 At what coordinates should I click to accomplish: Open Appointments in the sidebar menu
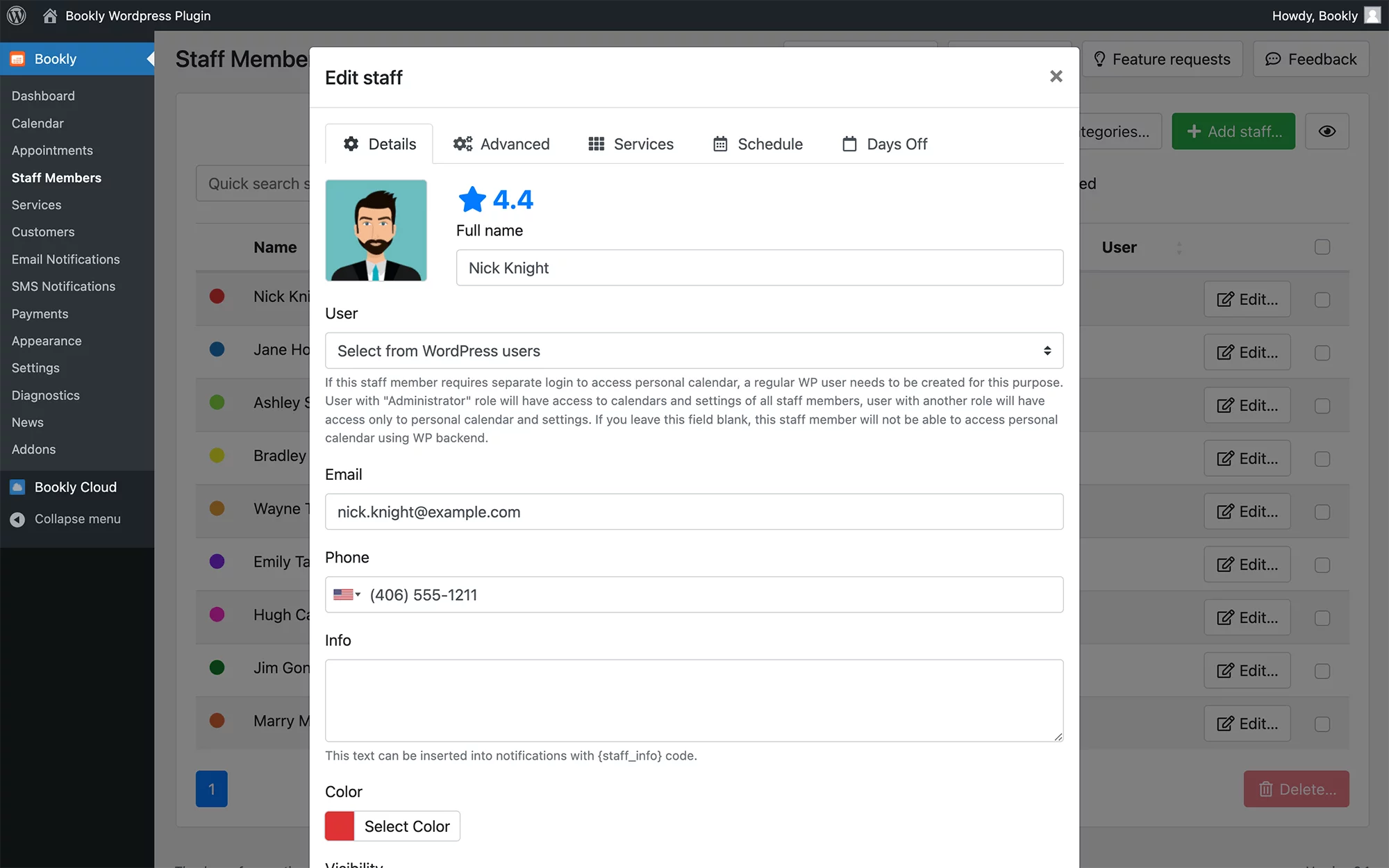point(52,150)
